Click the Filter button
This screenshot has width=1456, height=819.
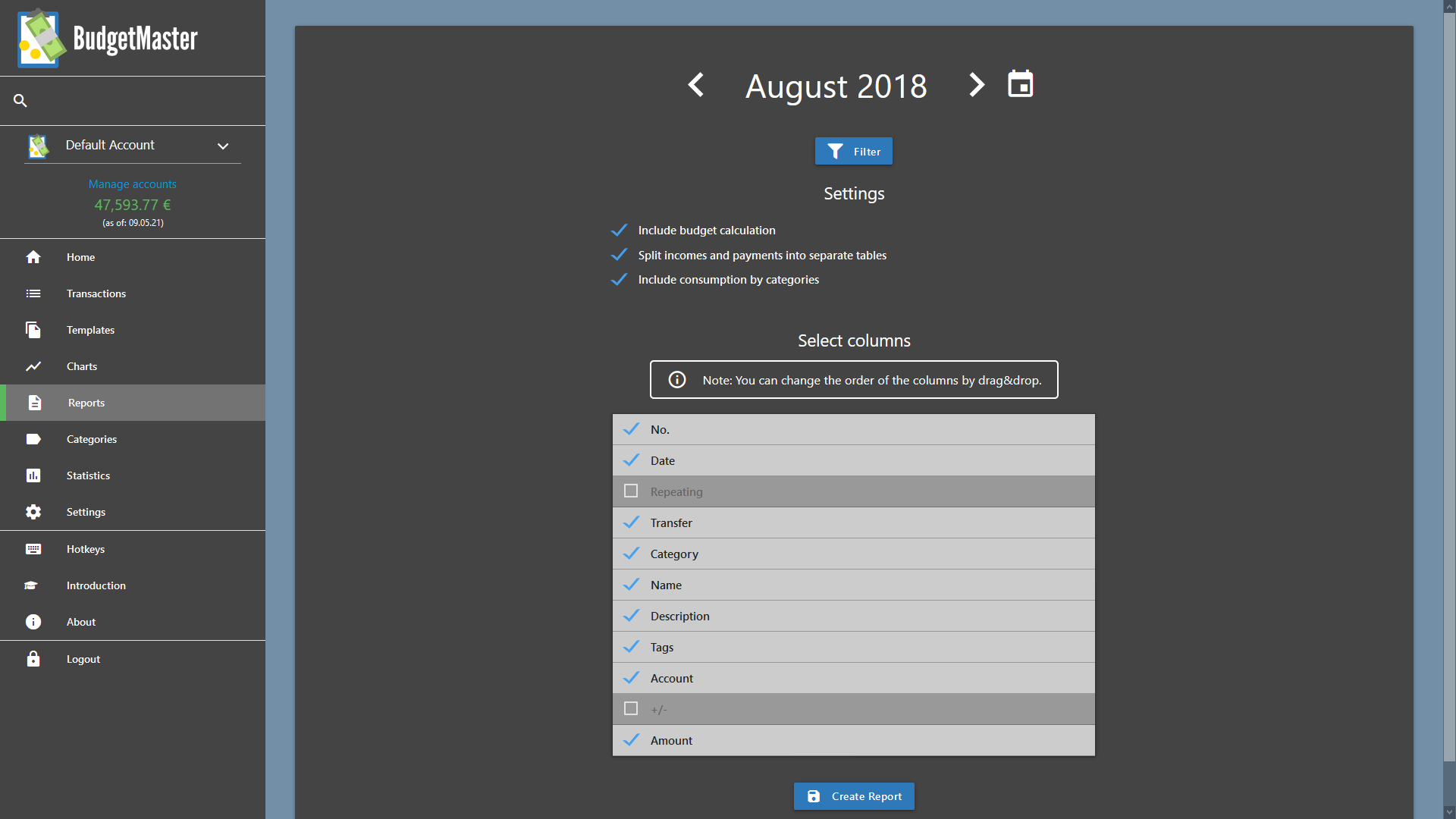point(854,151)
